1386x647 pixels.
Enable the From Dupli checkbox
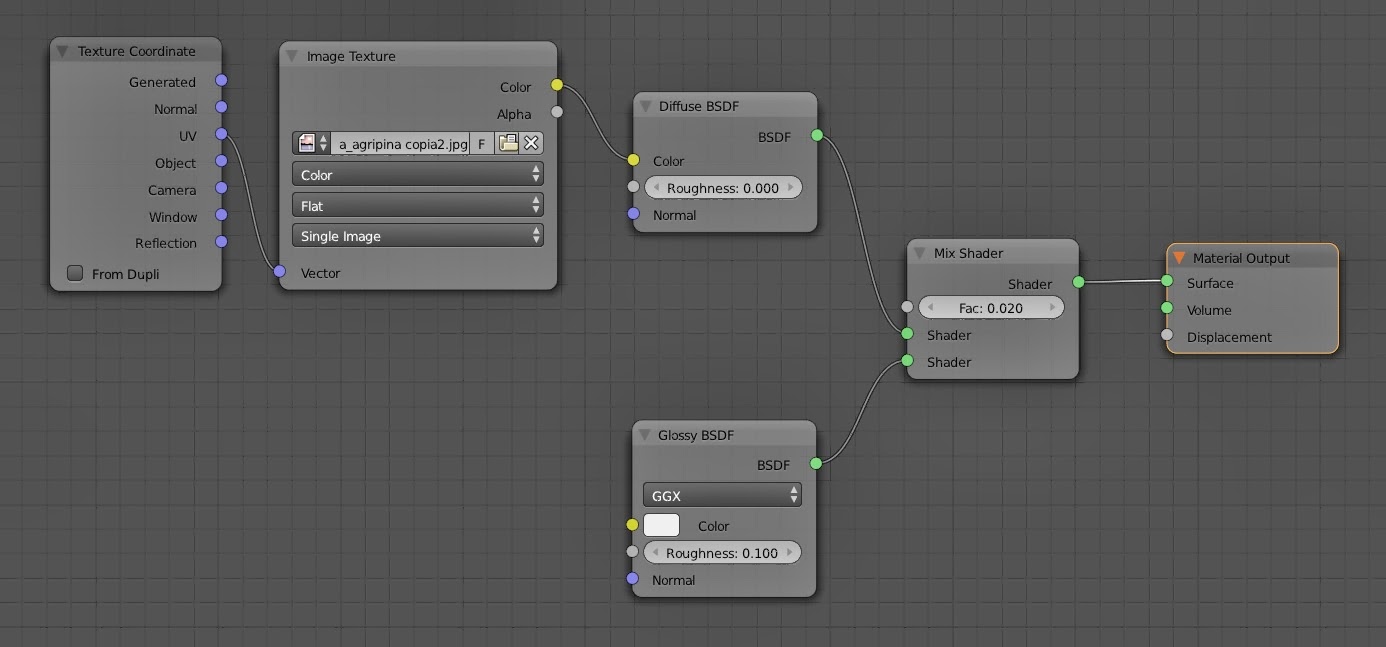(x=75, y=273)
